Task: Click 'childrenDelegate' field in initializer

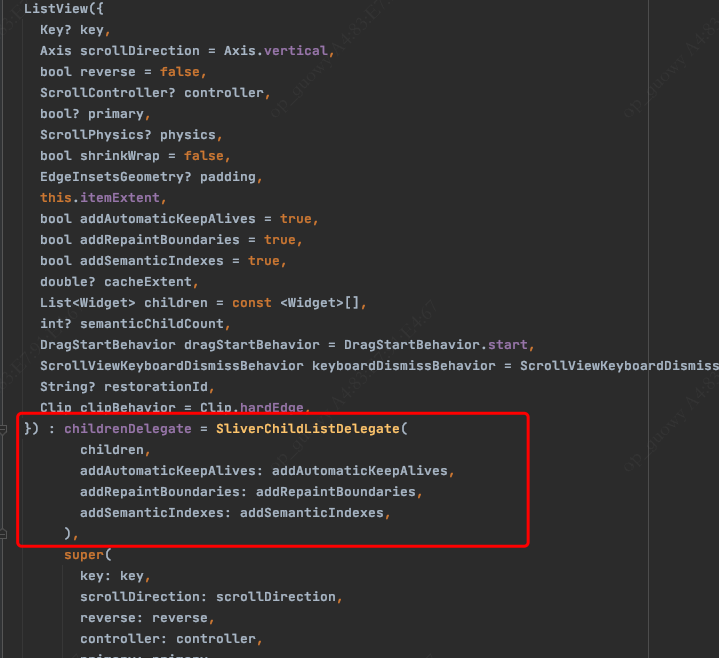Action: click(x=128, y=429)
